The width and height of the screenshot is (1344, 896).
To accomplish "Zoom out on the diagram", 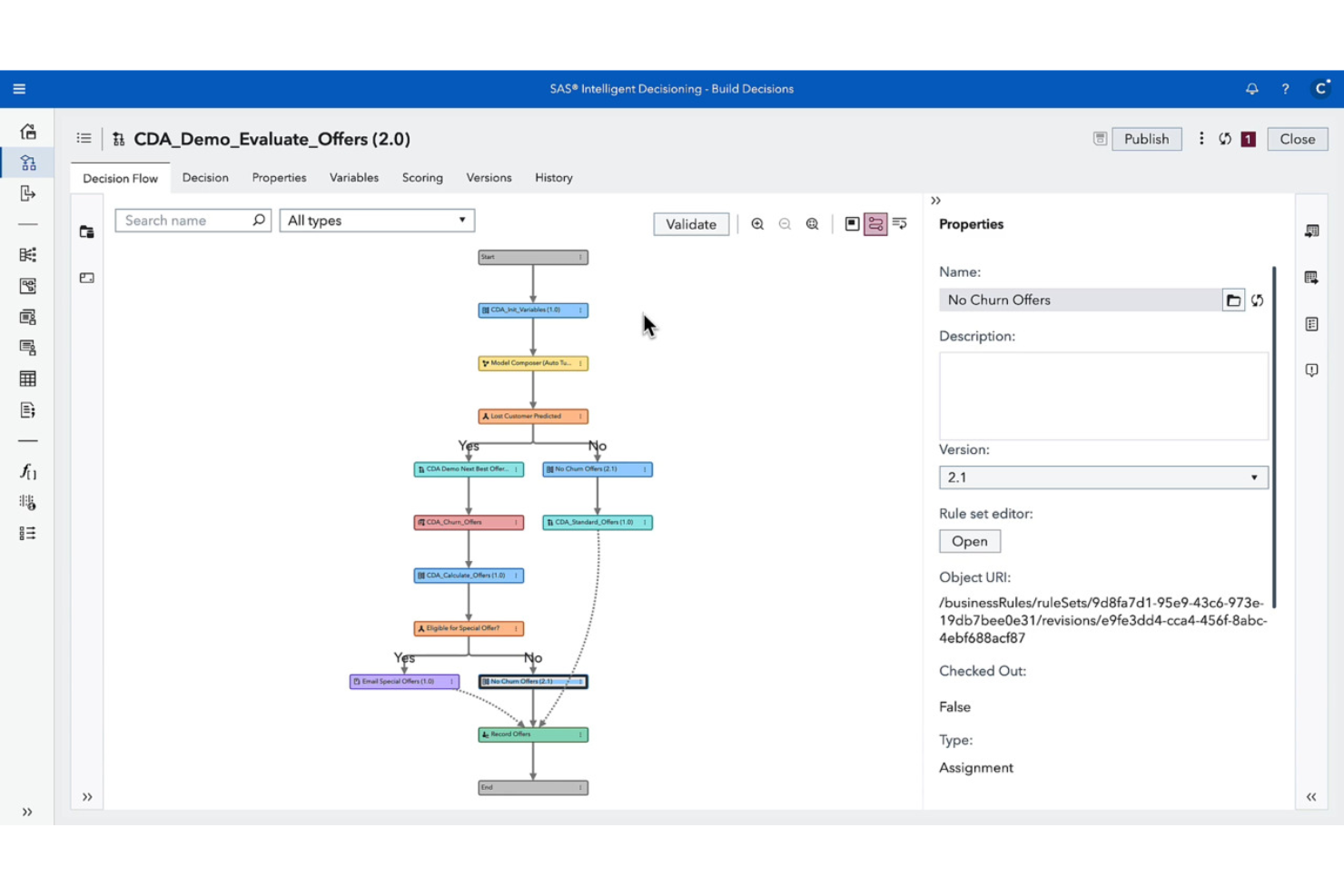I will (x=785, y=224).
